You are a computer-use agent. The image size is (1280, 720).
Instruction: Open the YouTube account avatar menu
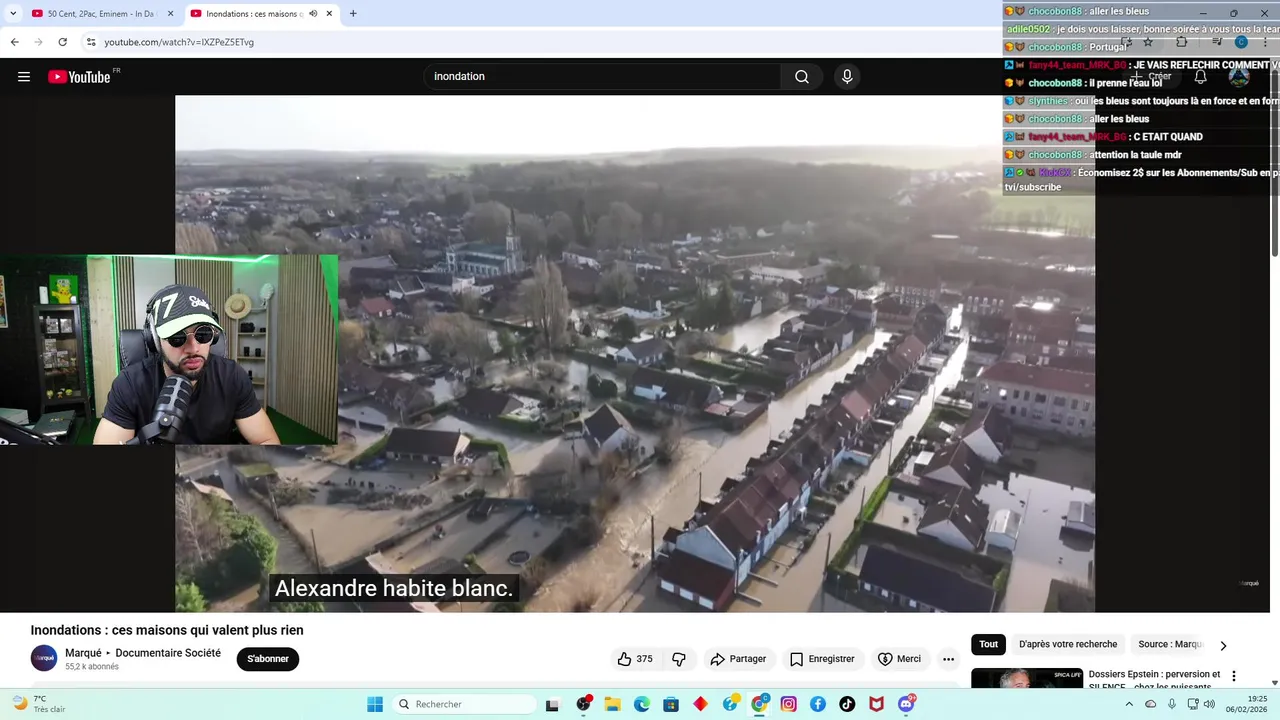1239,77
